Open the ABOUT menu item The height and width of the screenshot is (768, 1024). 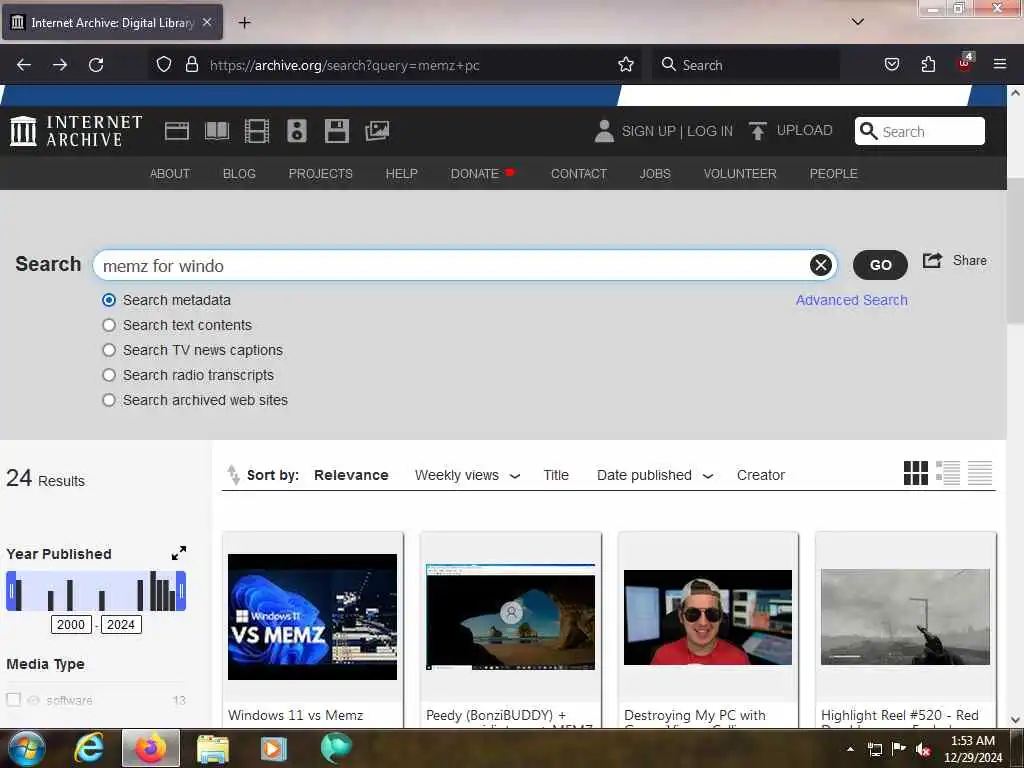(x=170, y=174)
